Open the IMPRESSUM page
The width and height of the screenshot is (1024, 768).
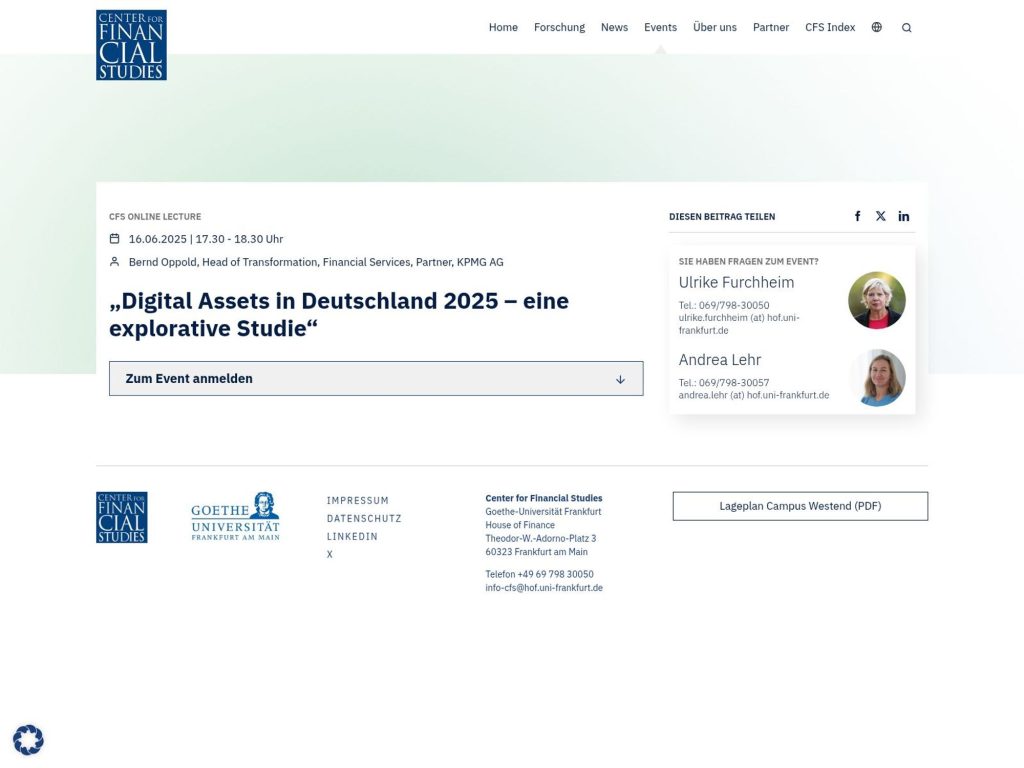(x=357, y=500)
